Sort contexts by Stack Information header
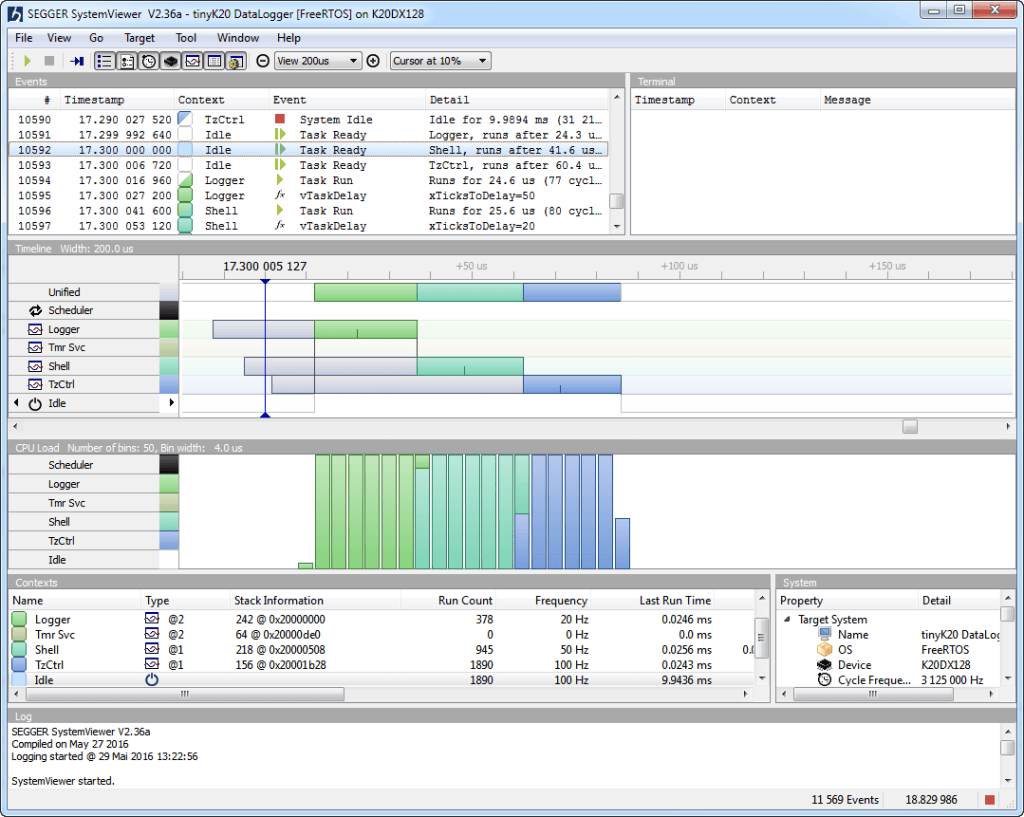 click(315, 600)
